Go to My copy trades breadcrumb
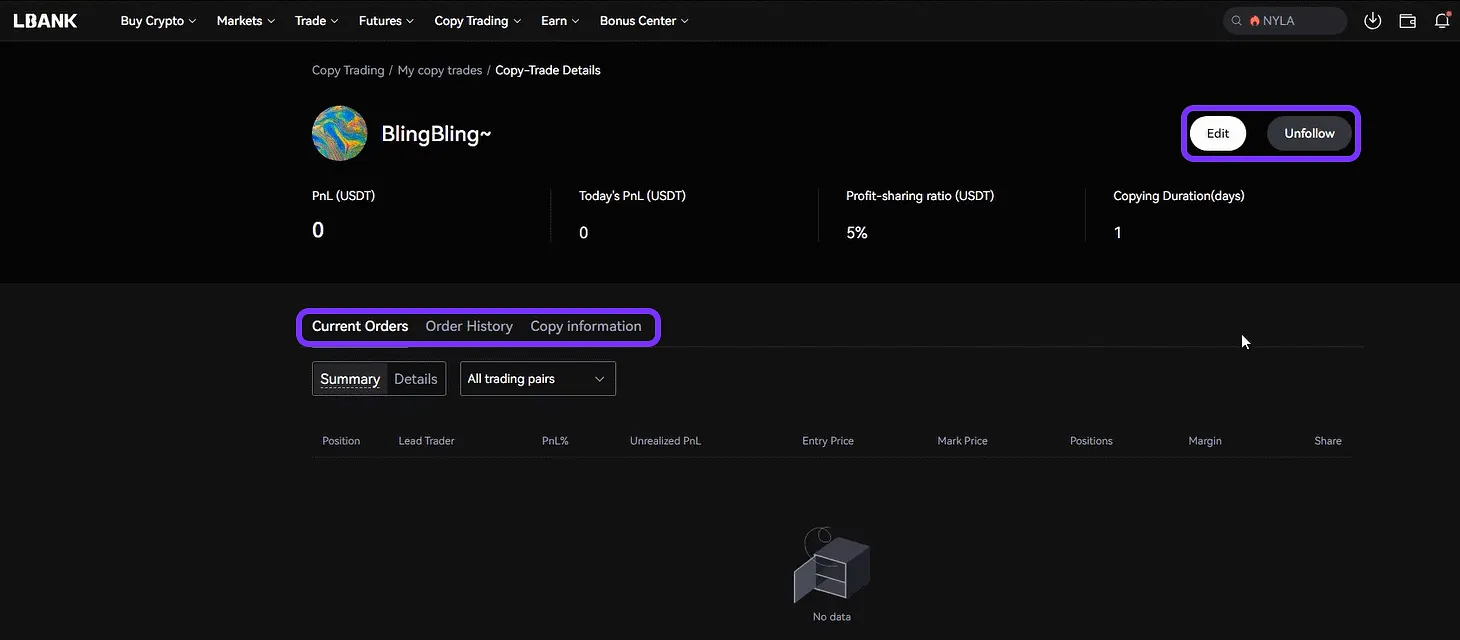 coord(440,70)
